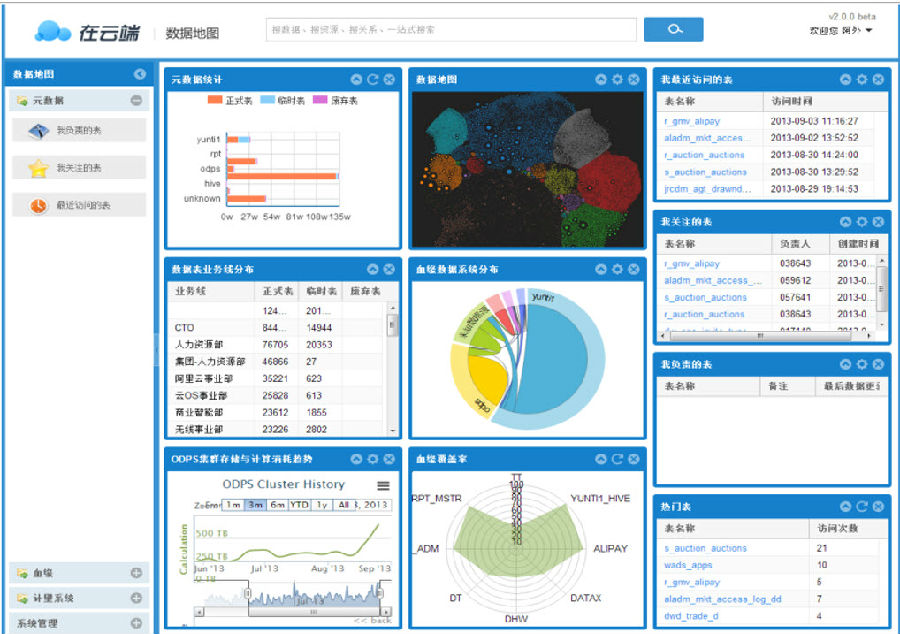Open wads_apps link in 热门表
Image resolution: width=900 pixels, height=634 pixels.
click(x=688, y=565)
